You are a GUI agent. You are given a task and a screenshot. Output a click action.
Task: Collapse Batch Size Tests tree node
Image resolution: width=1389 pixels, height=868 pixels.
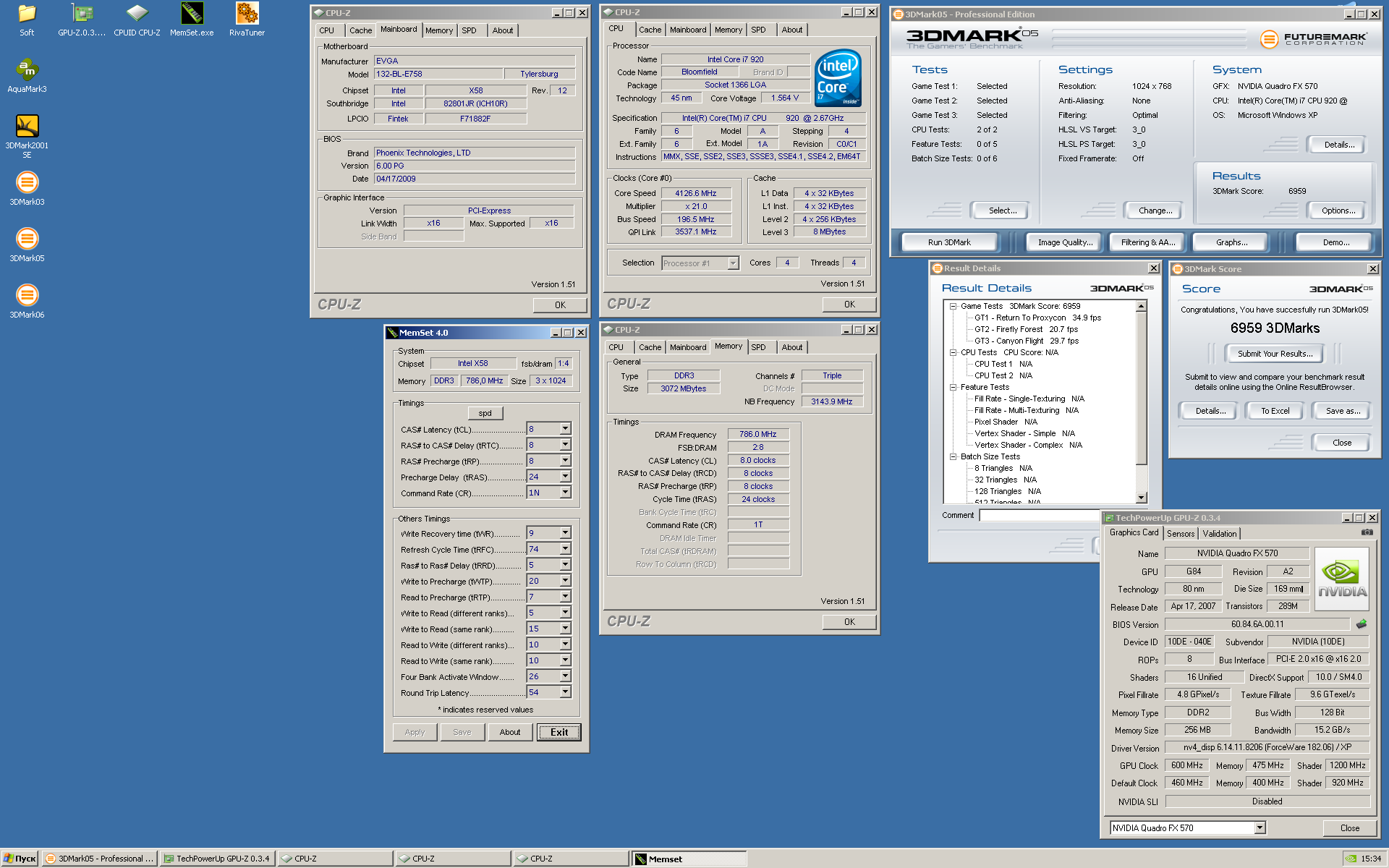pos(953,456)
